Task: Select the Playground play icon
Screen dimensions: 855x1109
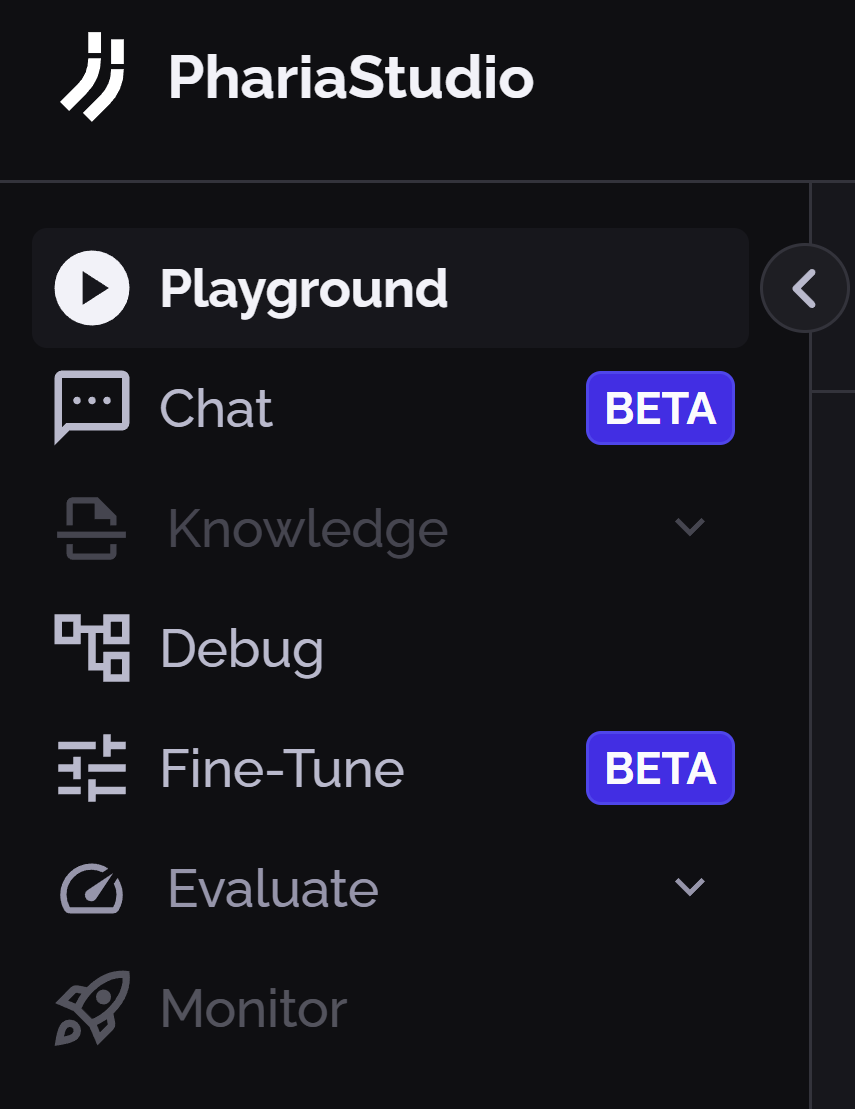Action: [90, 287]
